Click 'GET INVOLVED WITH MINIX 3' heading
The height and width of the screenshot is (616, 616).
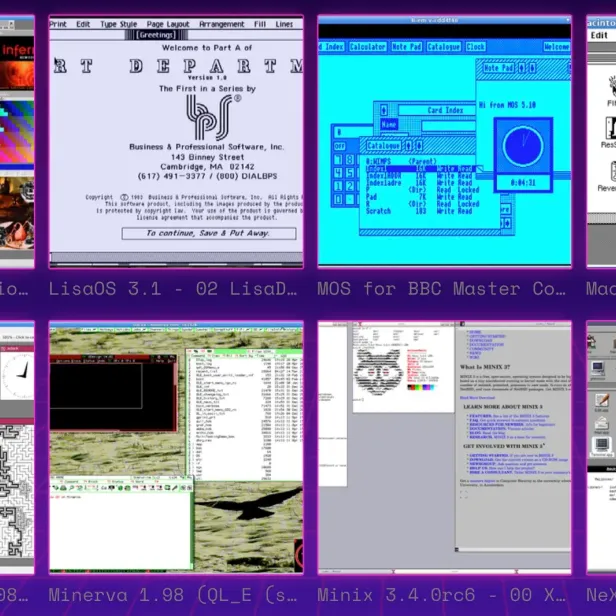click(504, 446)
